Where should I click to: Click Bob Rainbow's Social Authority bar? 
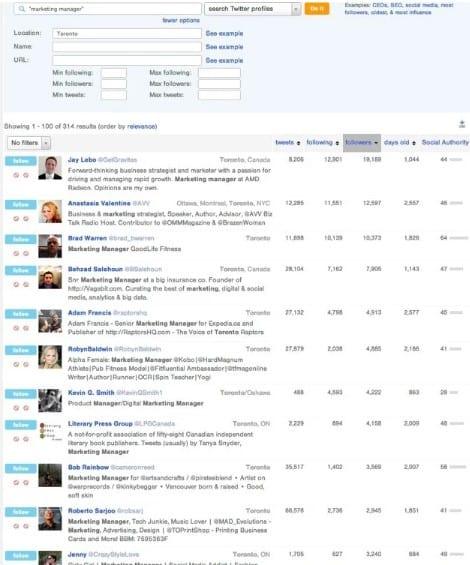tap(458, 467)
